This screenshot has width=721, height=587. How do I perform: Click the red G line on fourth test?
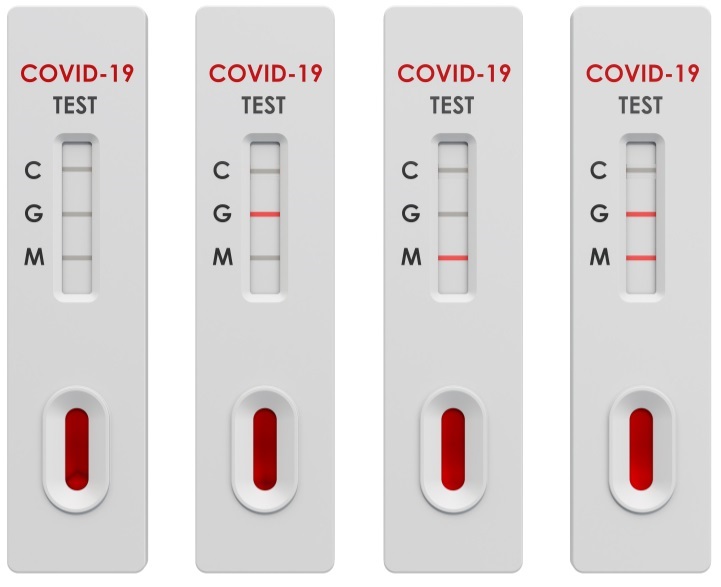641,214
